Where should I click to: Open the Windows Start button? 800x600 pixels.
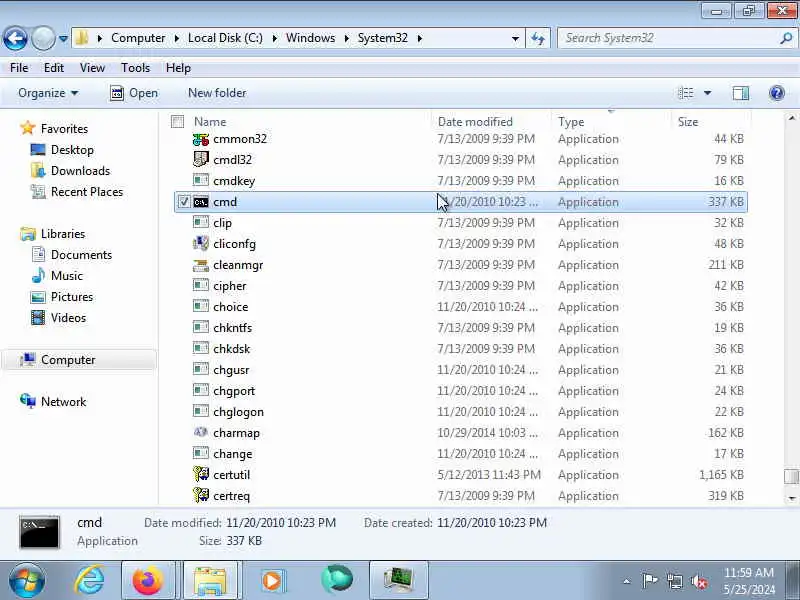27,580
